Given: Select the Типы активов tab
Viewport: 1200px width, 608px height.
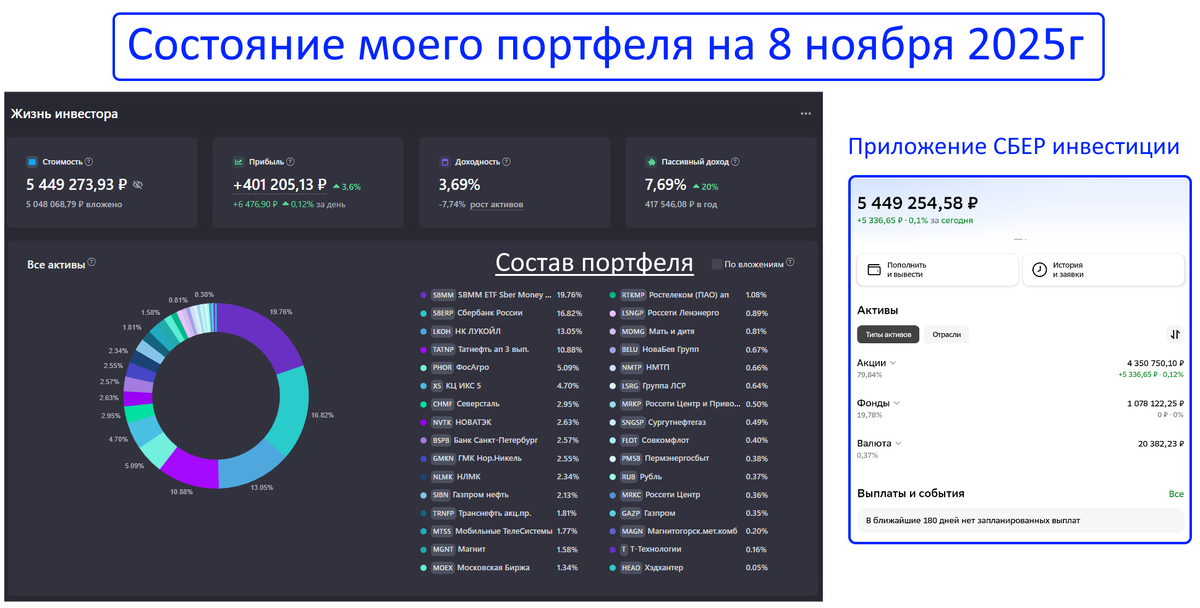Looking at the screenshot, I should click(888, 335).
